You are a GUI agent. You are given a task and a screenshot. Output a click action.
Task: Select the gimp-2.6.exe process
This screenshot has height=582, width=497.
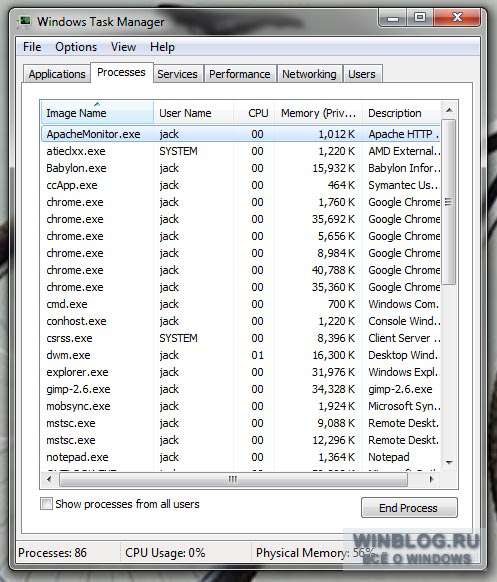[x=241, y=389]
